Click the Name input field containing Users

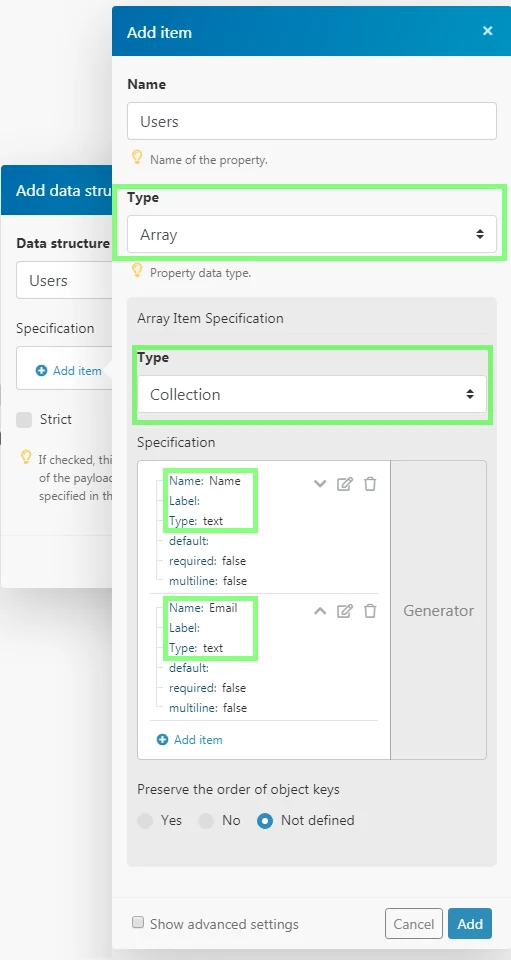311,121
